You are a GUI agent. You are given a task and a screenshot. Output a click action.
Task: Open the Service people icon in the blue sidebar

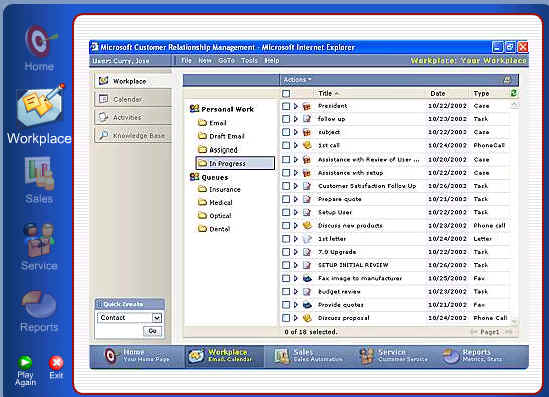(x=39, y=240)
